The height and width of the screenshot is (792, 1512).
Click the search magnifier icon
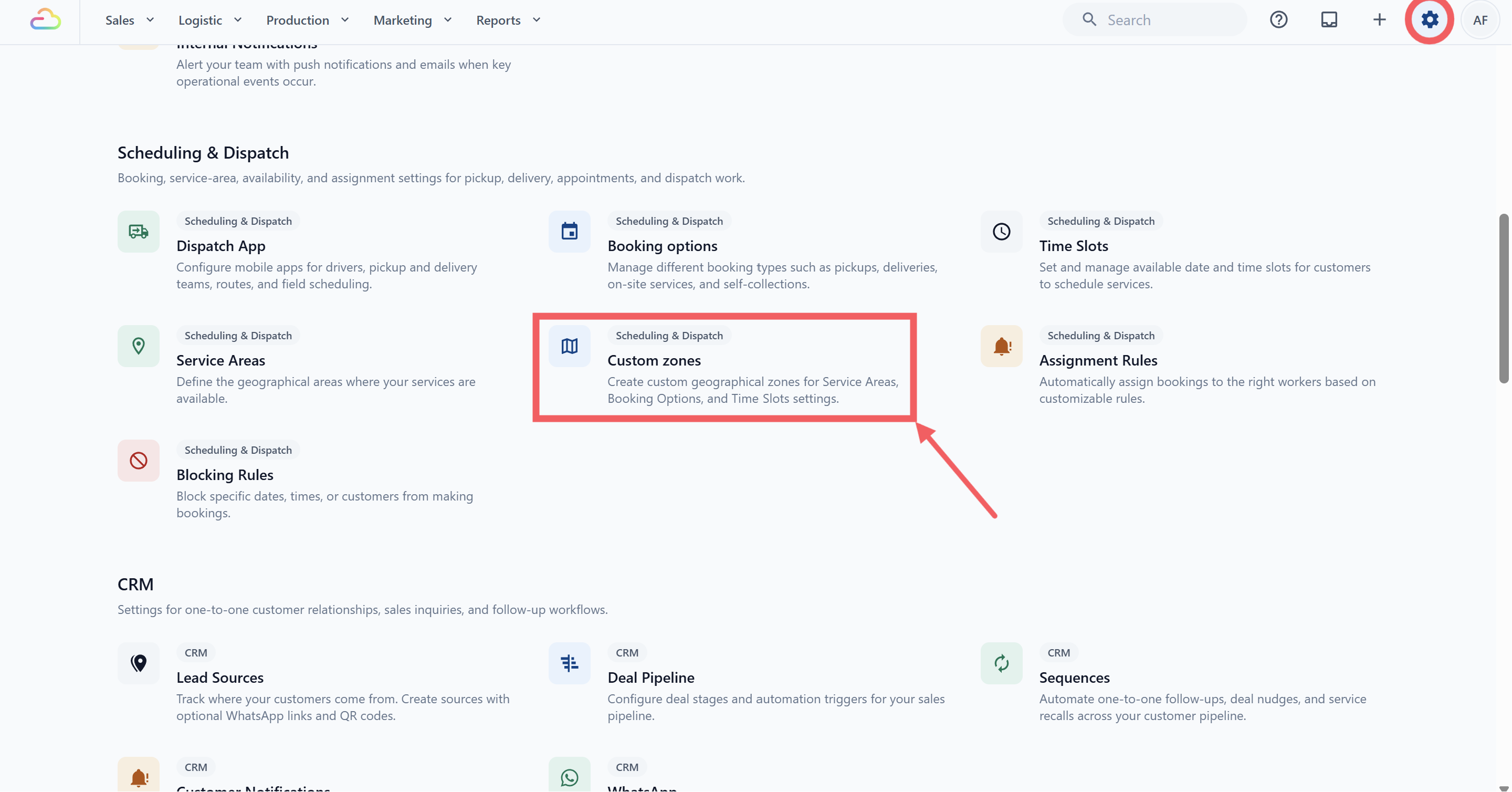click(1089, 20)
